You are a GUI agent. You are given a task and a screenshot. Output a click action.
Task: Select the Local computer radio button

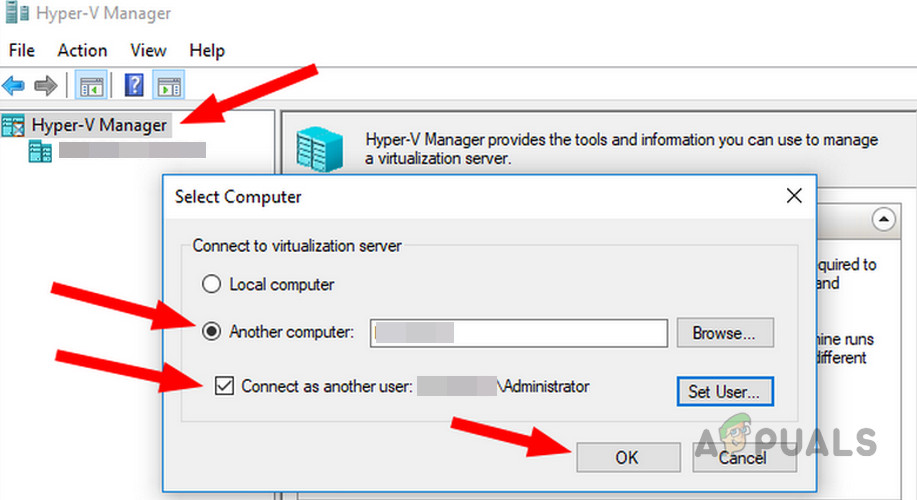click(x=211, y=284)
